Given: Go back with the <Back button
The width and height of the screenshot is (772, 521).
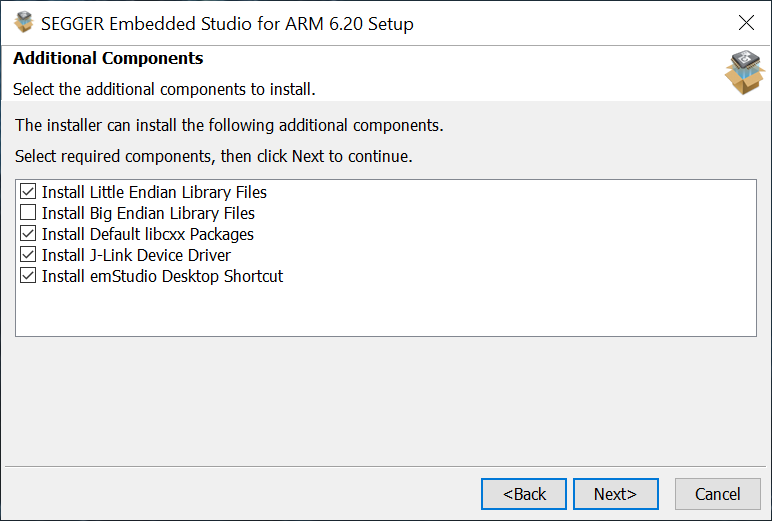Looking at the screenshot, I should tap(524, 494).
